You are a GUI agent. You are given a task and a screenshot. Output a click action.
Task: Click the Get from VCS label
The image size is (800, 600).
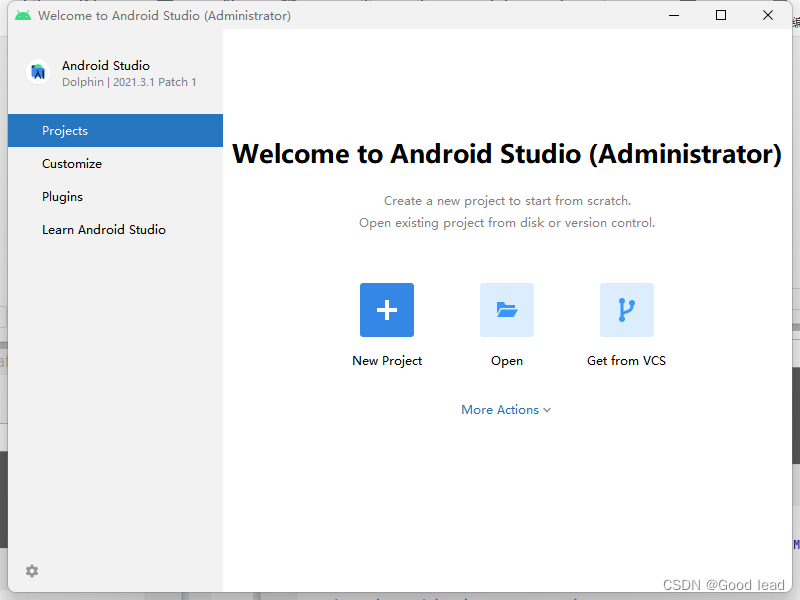point(626,361)
